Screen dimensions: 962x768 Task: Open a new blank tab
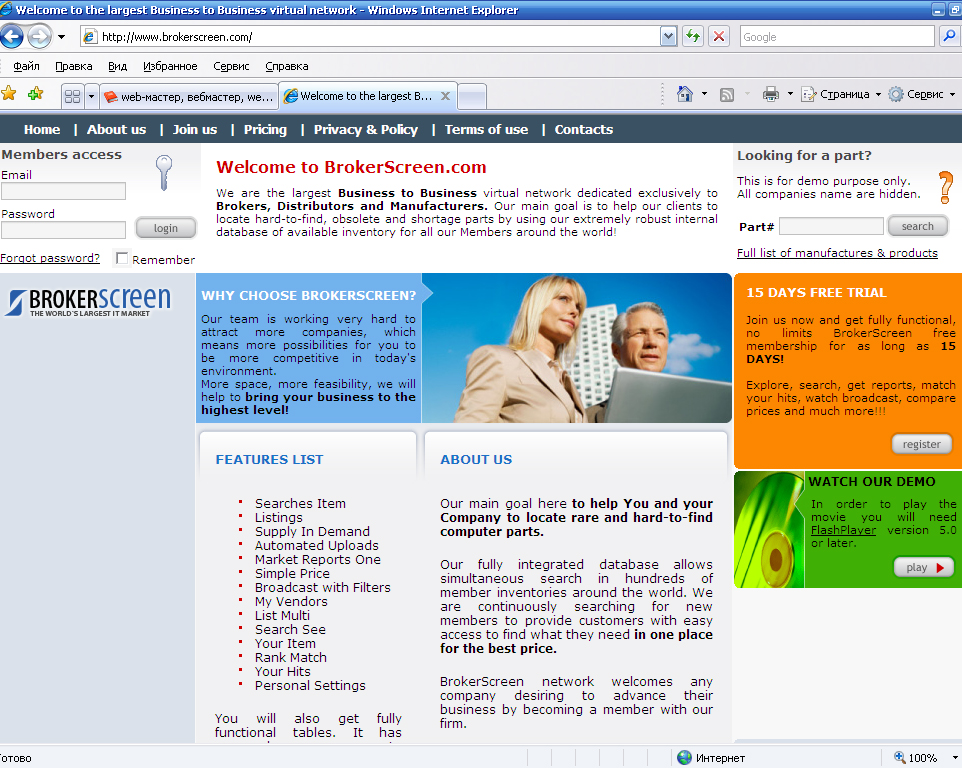(x=472, y=96)
